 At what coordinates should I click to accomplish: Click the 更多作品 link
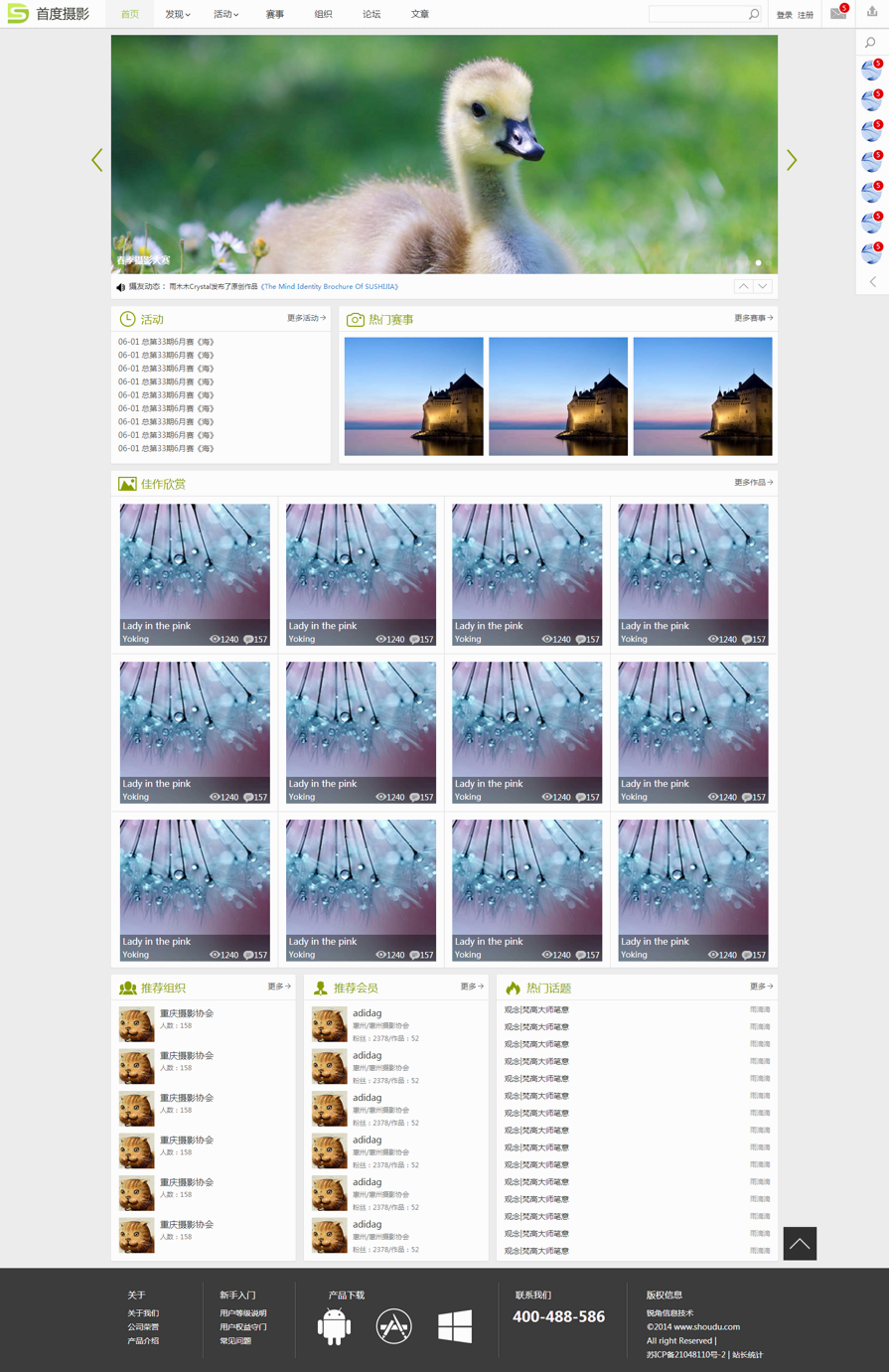(753, 483)
